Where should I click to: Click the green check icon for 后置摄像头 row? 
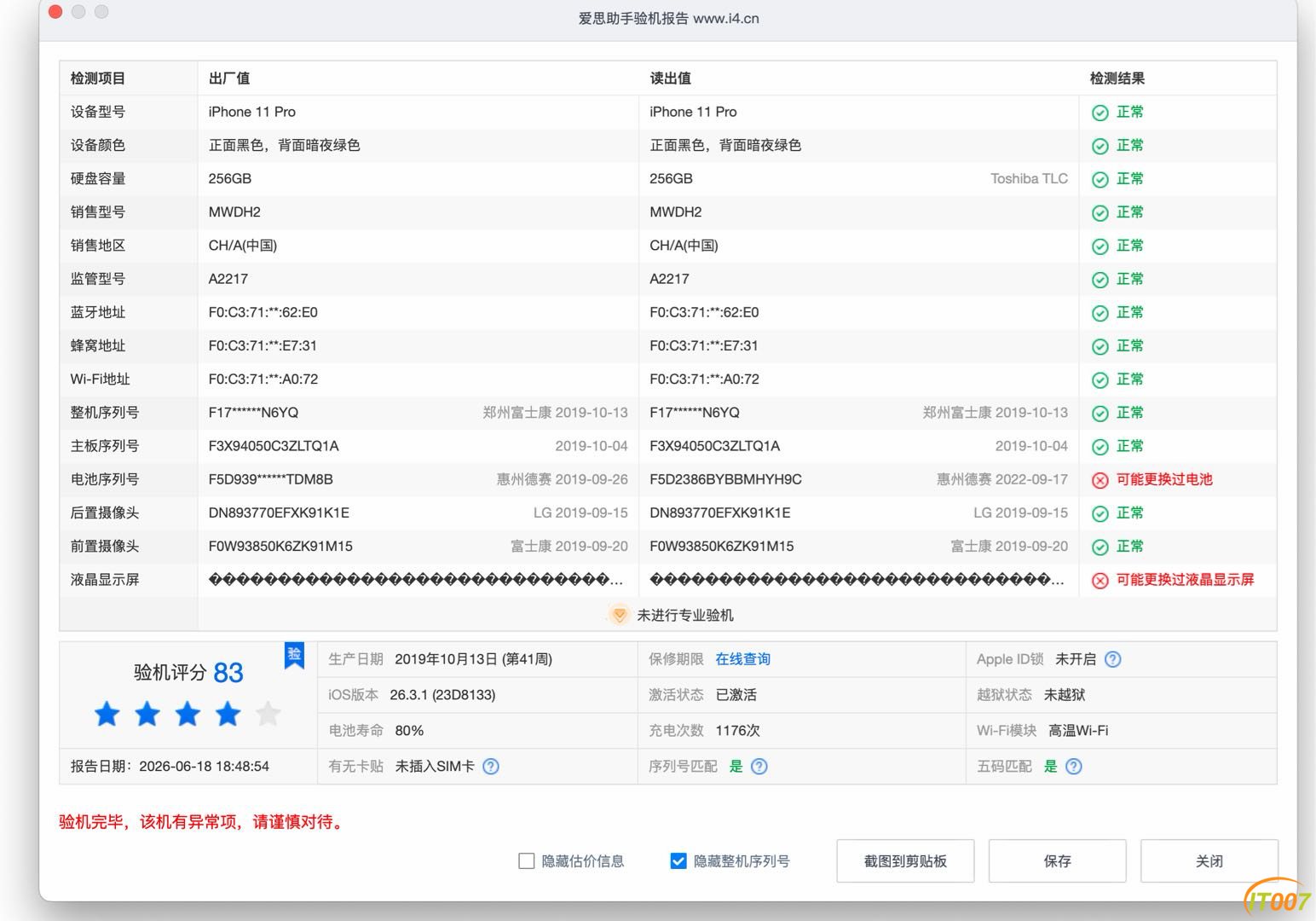coord(1100,513)
